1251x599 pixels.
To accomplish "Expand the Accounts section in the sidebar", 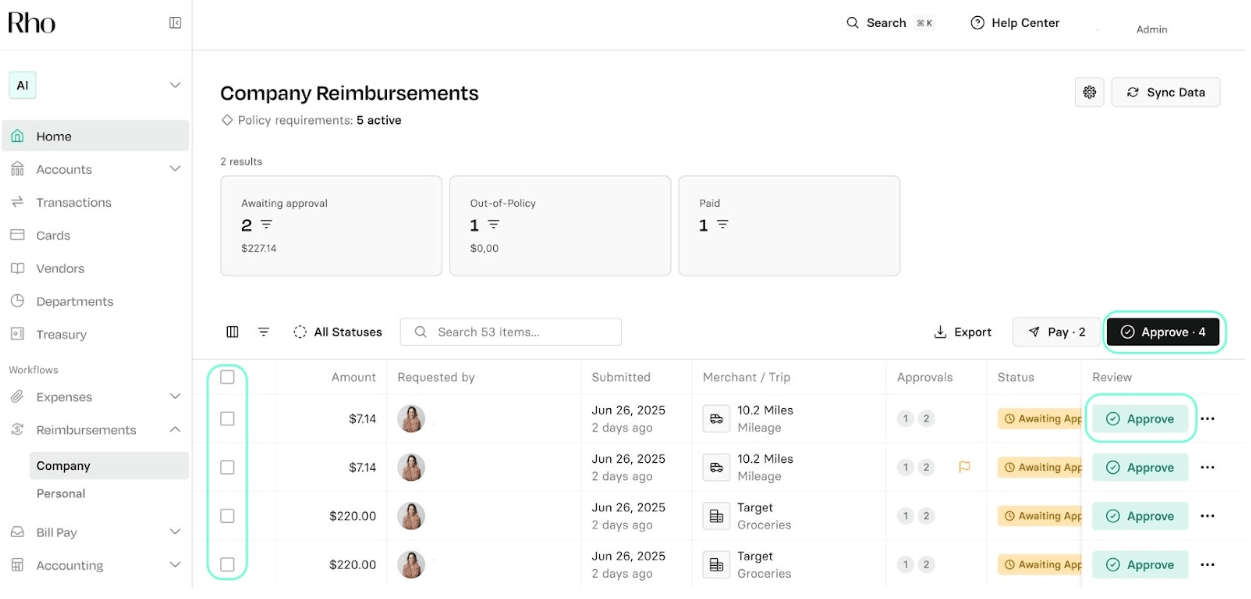I will [175, 169].
